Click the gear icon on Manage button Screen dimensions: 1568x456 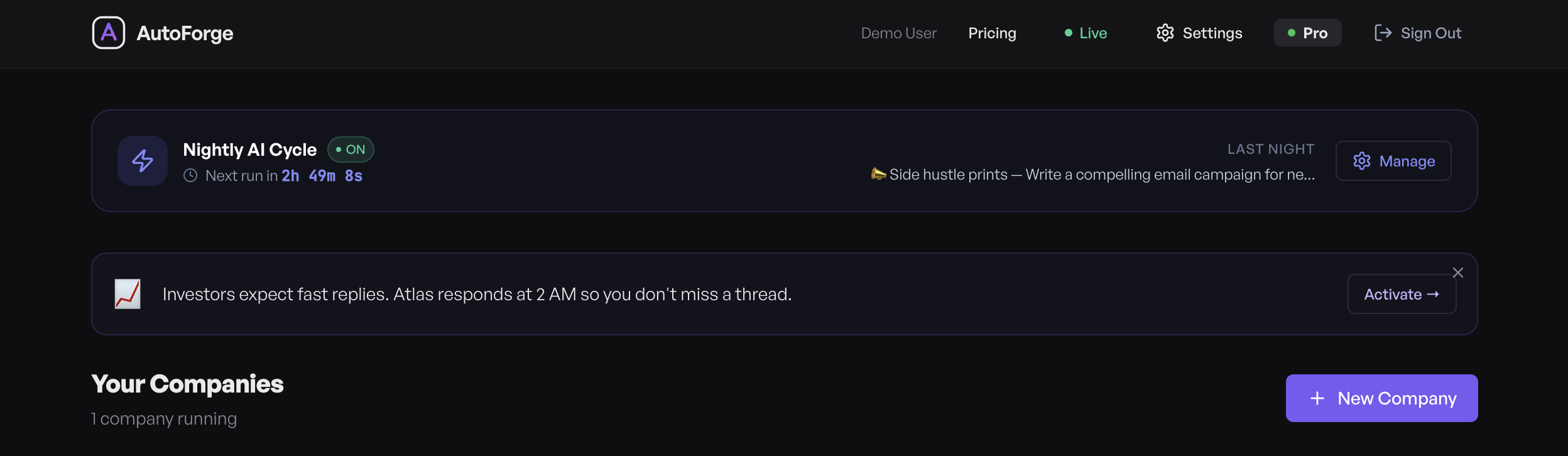click(x=1361, y=161)
